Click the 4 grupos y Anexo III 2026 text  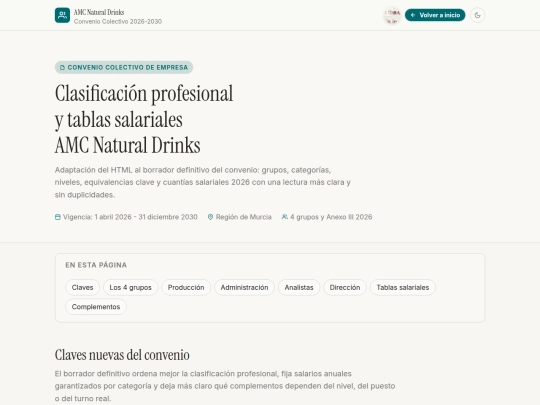[x=331, y=217]
